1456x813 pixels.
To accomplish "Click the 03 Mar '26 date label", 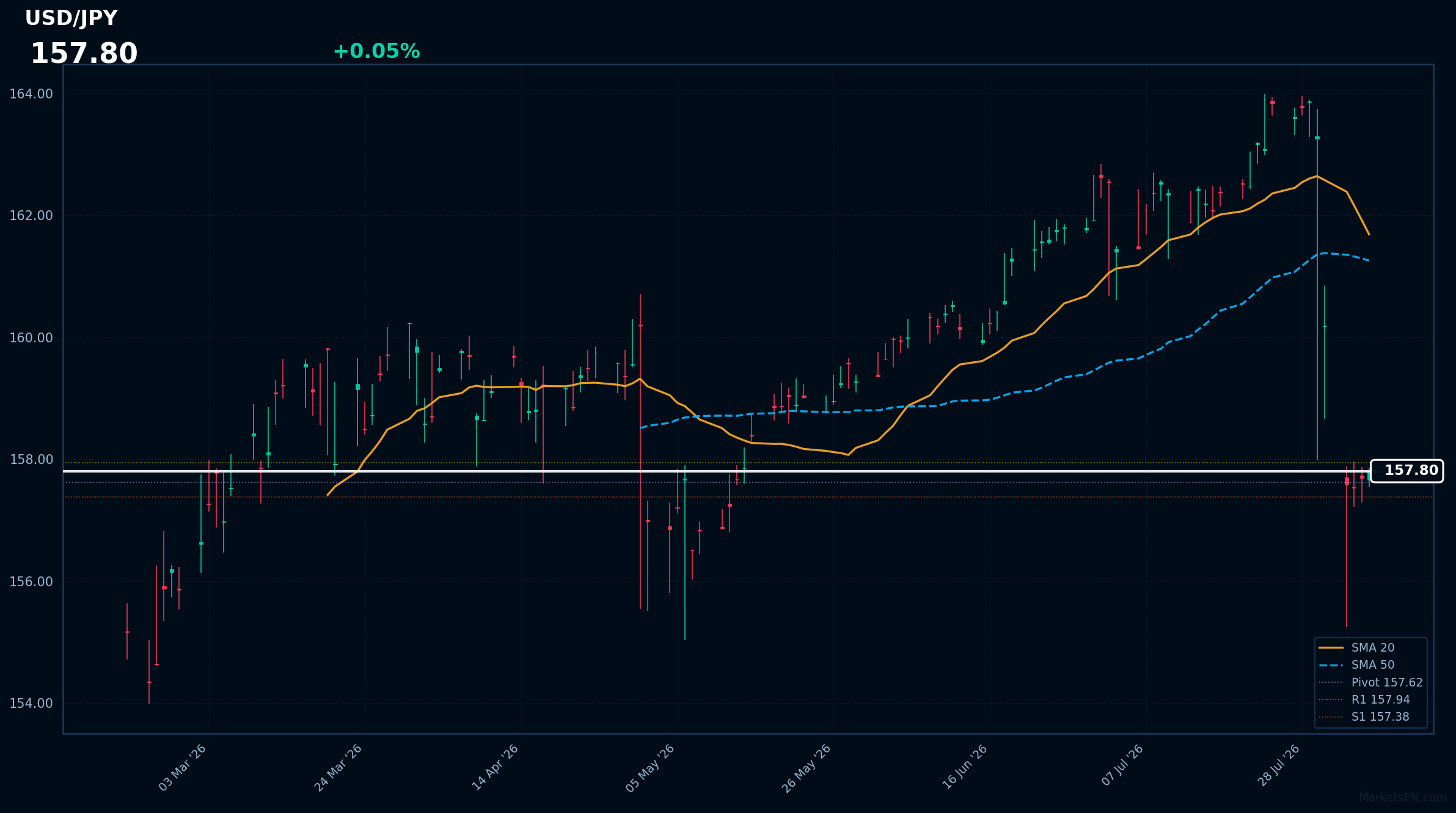I will (x=183, y=768).
